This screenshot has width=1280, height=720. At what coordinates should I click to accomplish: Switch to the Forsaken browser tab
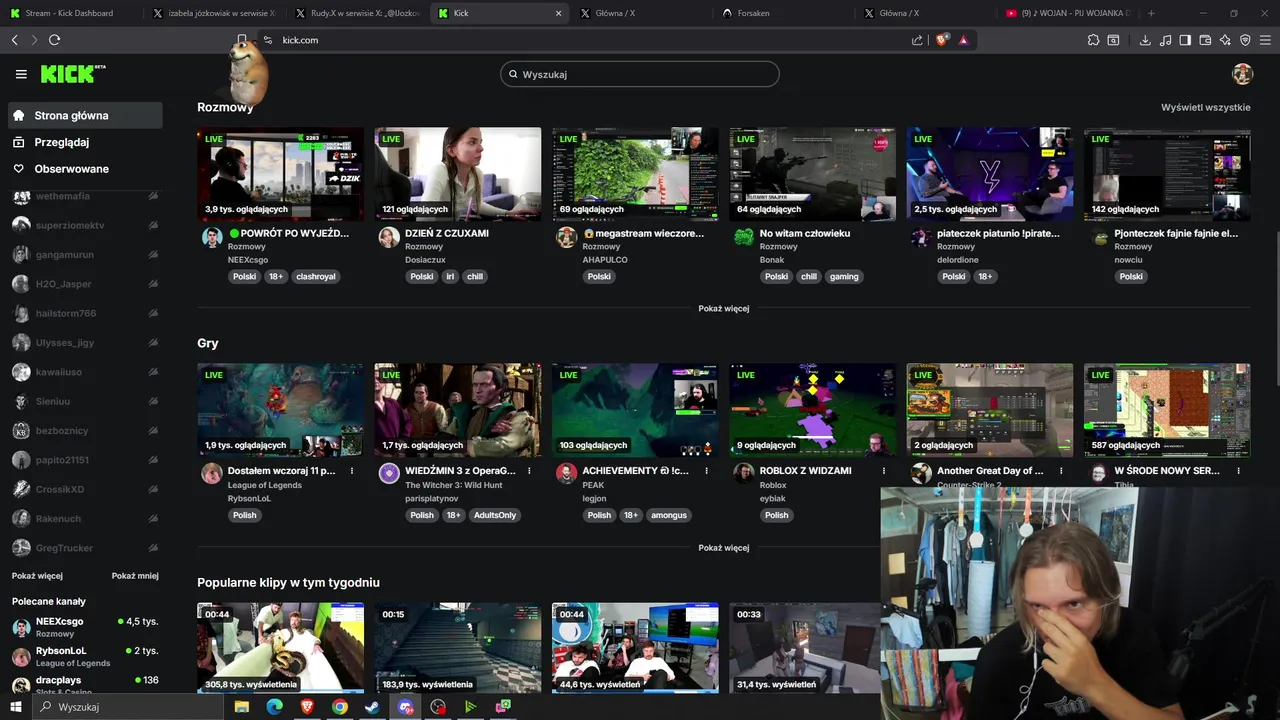pos(783,13)
